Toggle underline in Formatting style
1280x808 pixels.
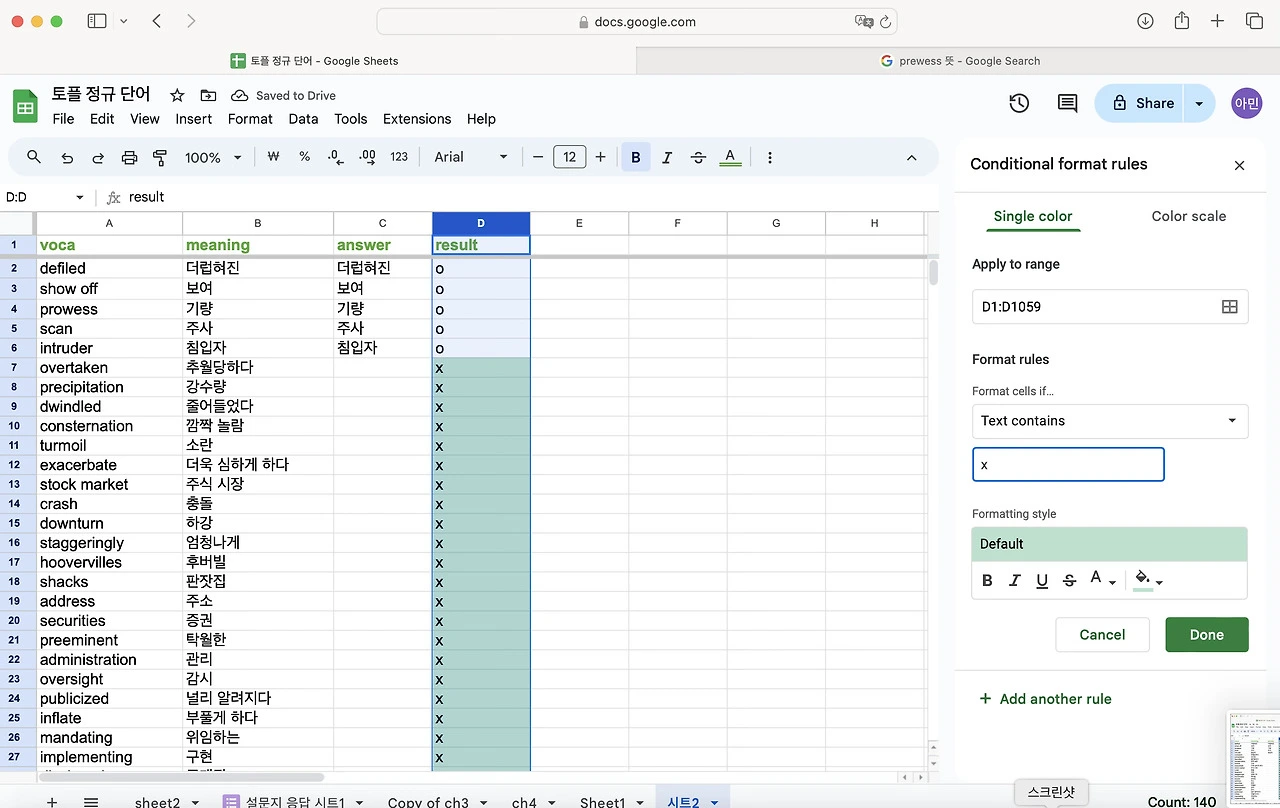[x=1042, y=580]
